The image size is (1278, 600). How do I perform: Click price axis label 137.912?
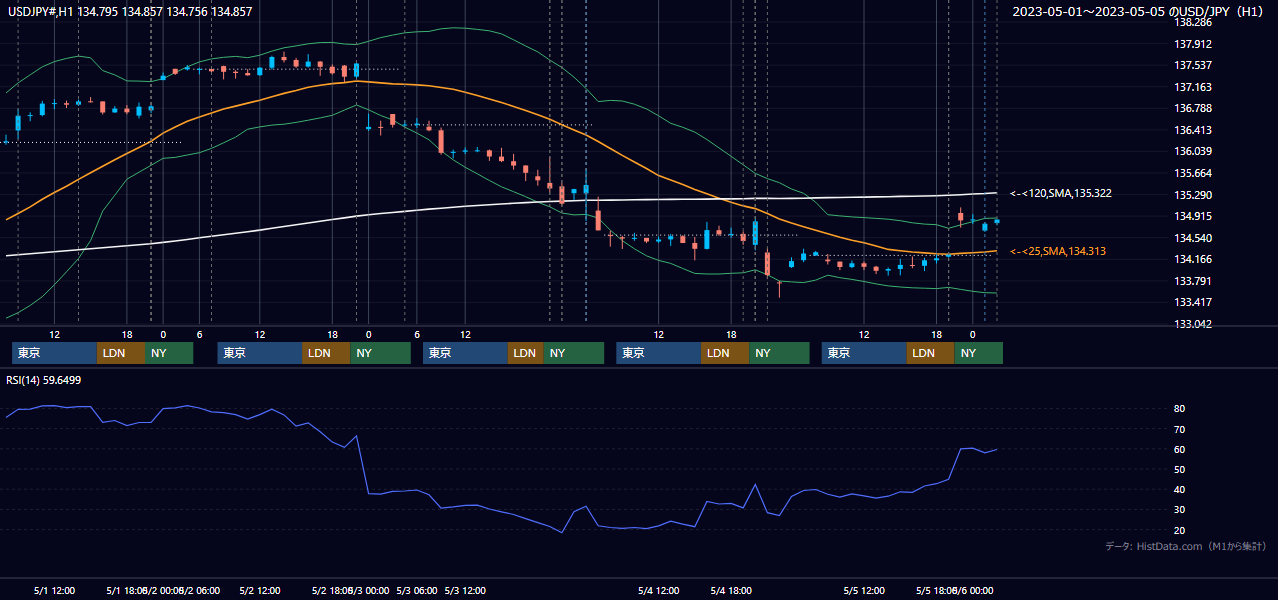pyautogui.click(x=1193, y=44)
